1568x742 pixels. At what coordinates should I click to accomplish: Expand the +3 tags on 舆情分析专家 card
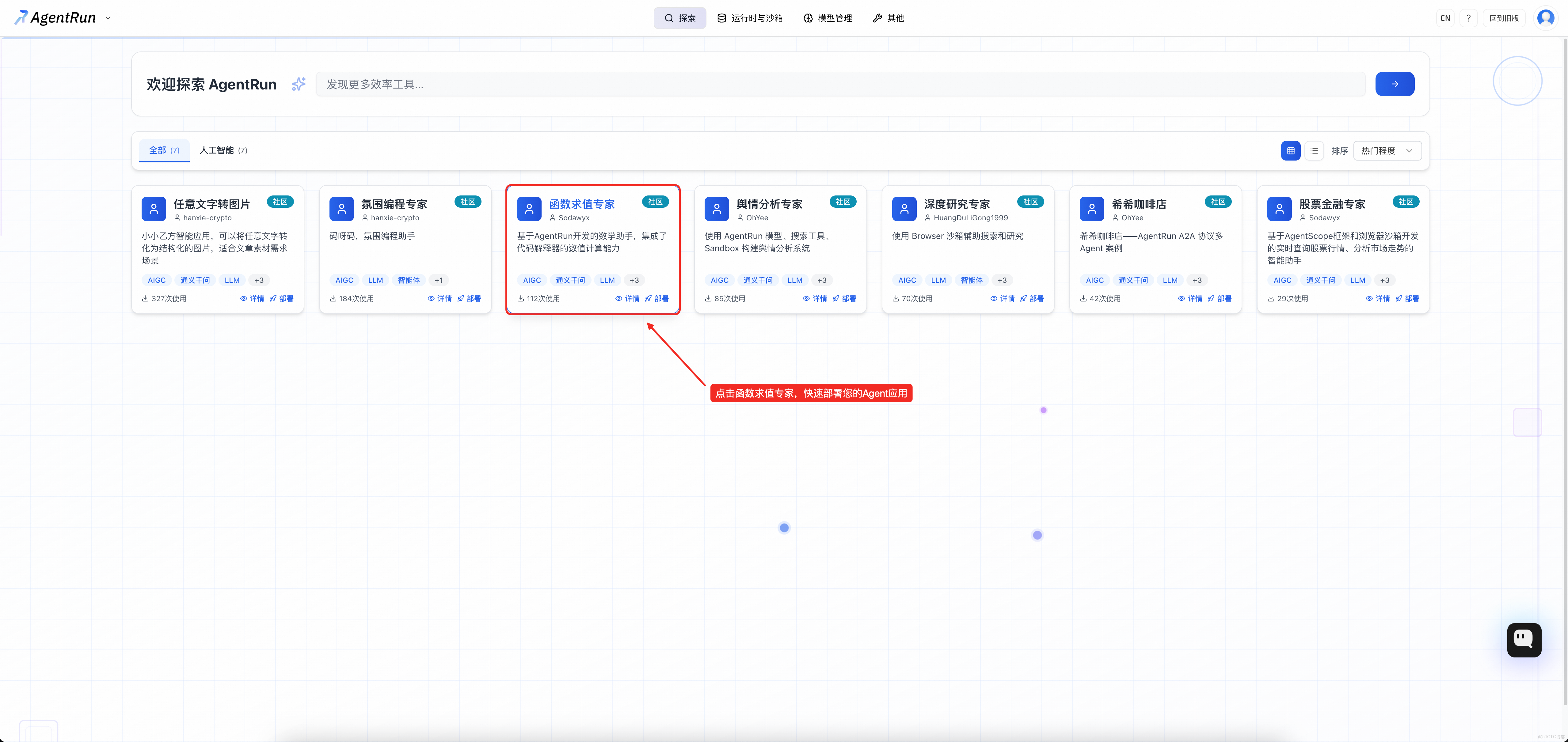pos(822,280)
